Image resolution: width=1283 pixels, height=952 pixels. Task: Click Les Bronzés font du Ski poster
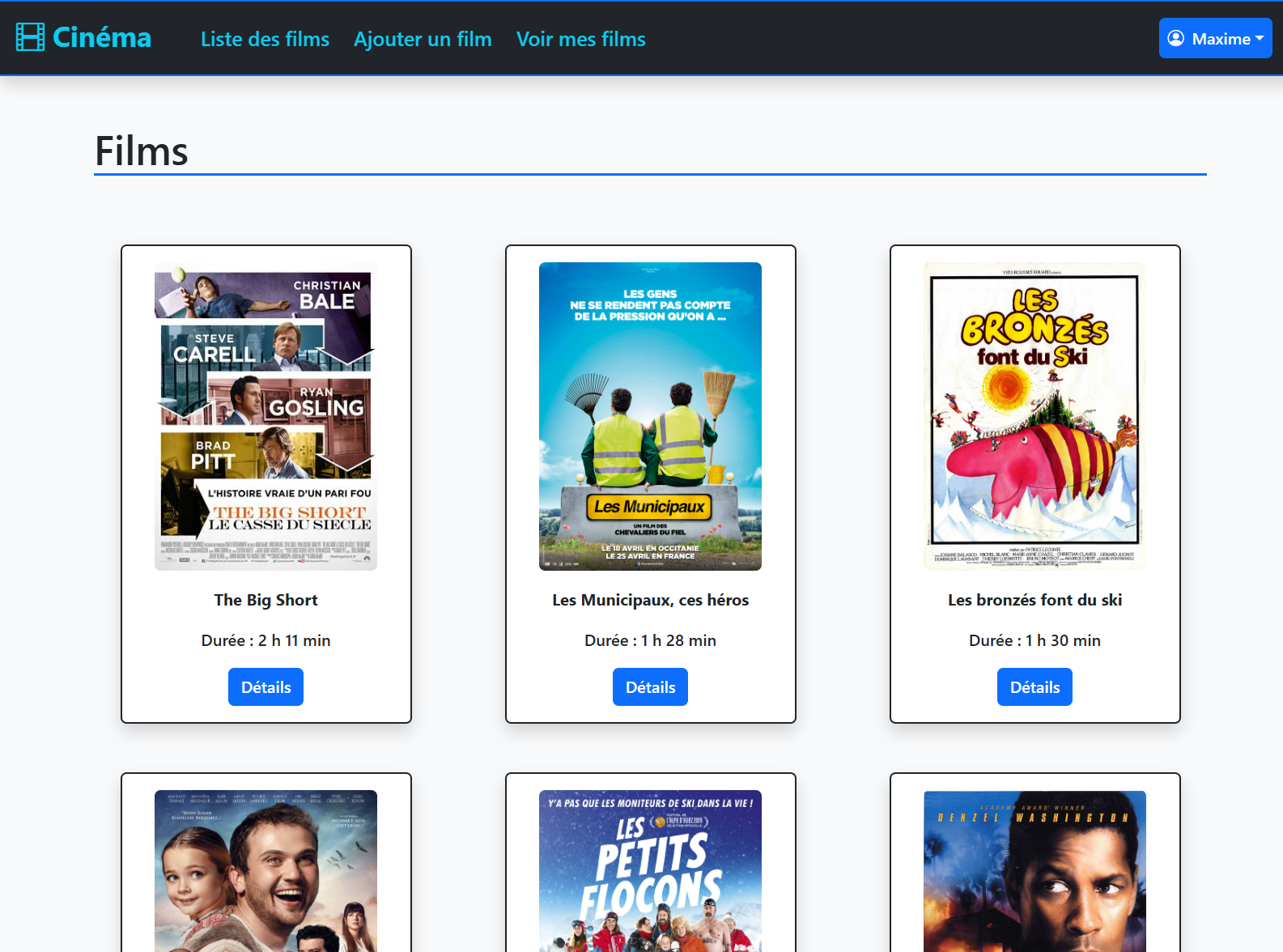tap(1034, 416)
